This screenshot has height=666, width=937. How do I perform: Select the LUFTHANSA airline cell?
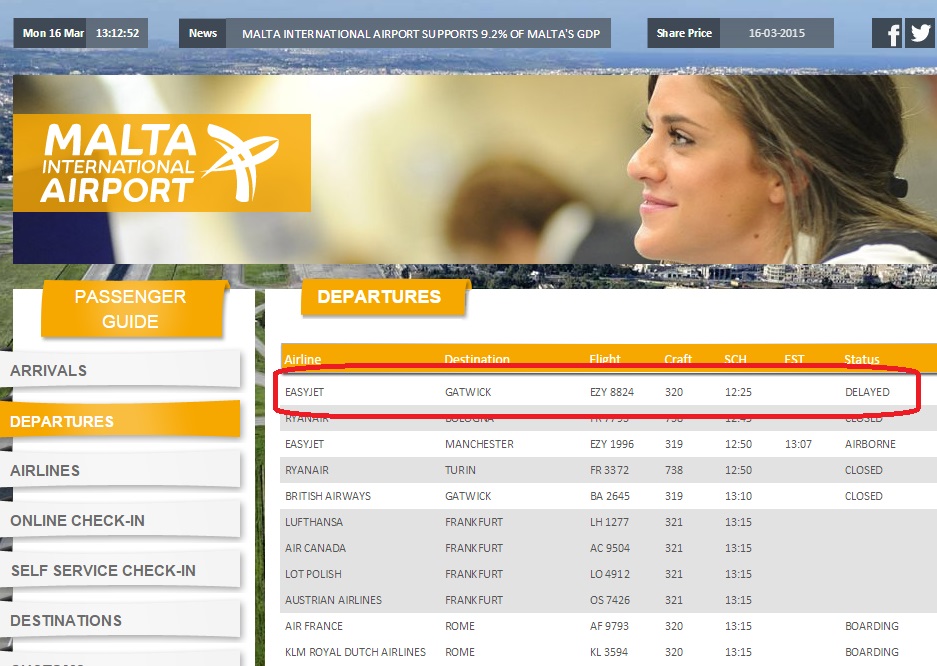[314, 522]
